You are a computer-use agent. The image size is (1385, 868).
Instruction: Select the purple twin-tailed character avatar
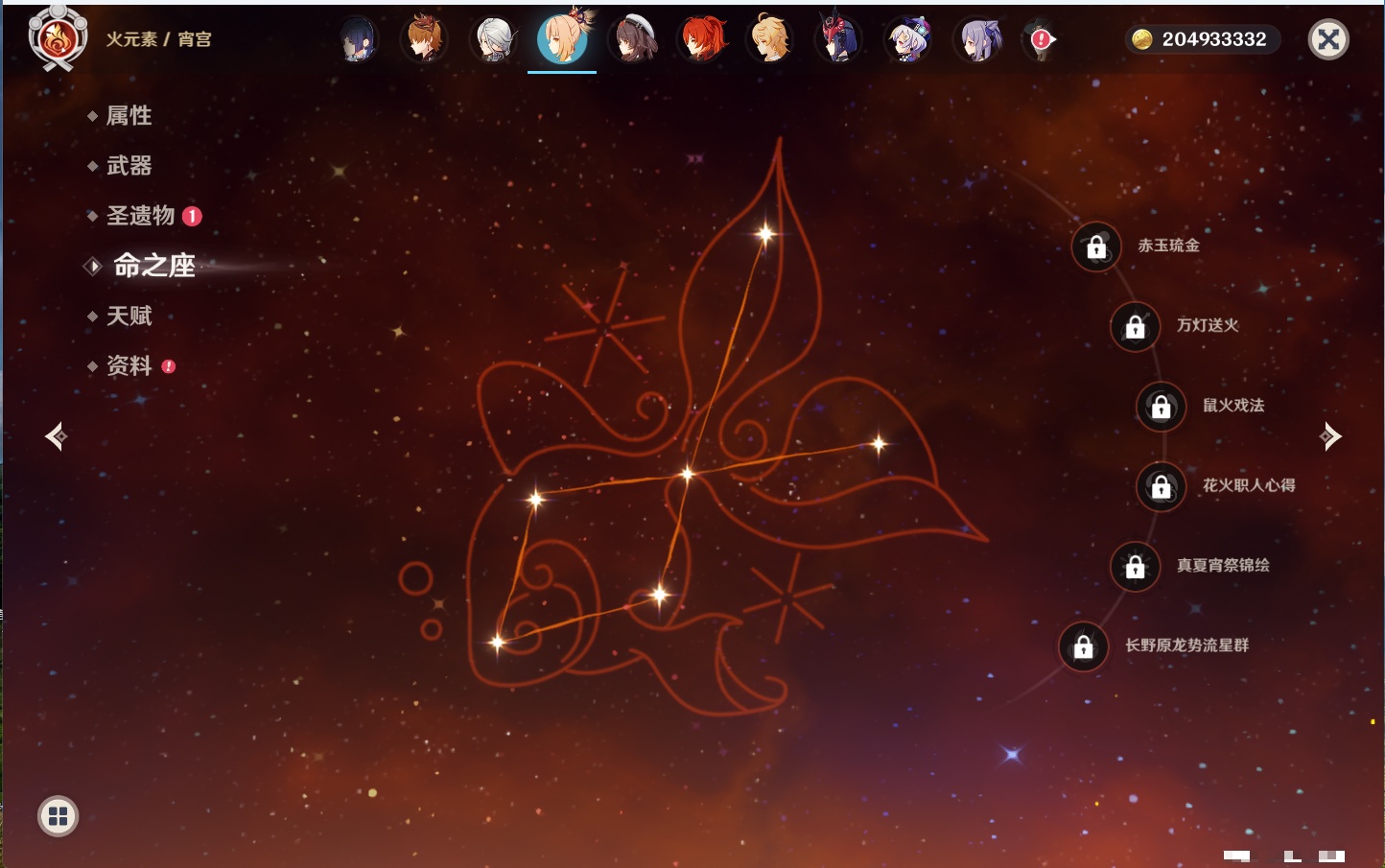tap(978, 40)
